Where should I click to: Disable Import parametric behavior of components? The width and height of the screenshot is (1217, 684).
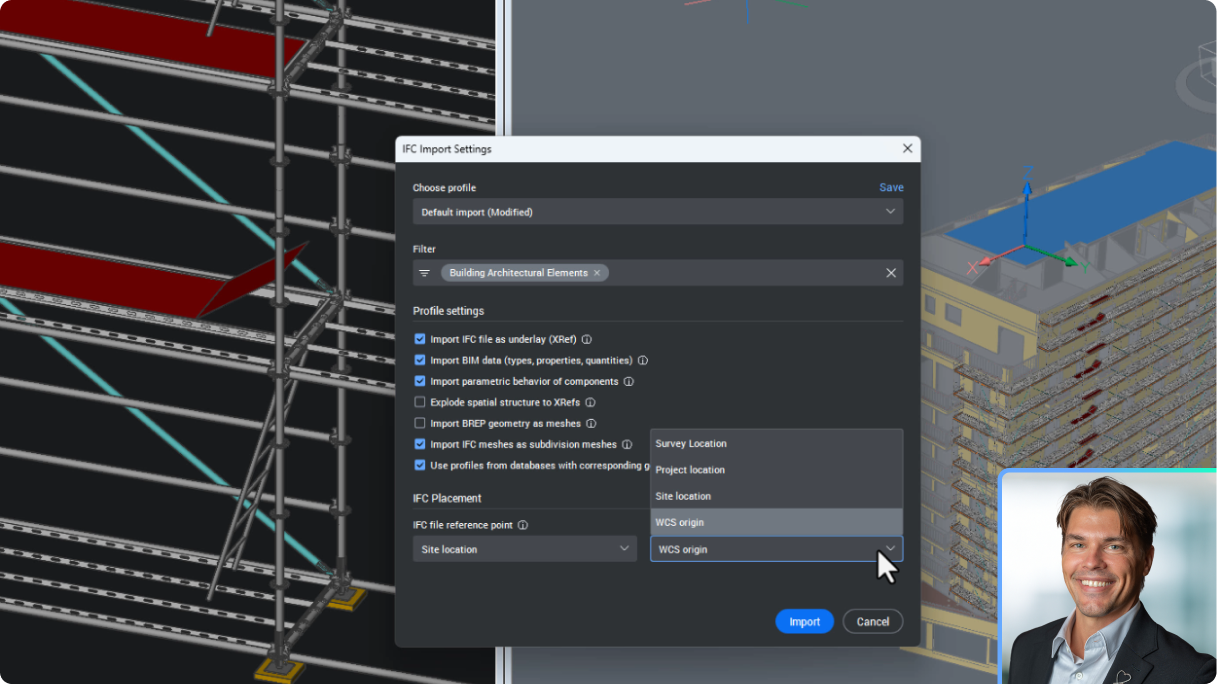[x=420, y=381]
